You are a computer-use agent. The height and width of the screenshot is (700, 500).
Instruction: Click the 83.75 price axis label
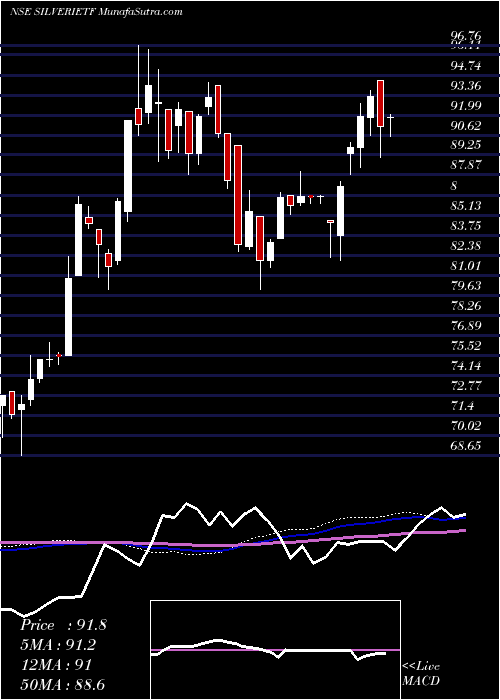(x=466, y=226)
